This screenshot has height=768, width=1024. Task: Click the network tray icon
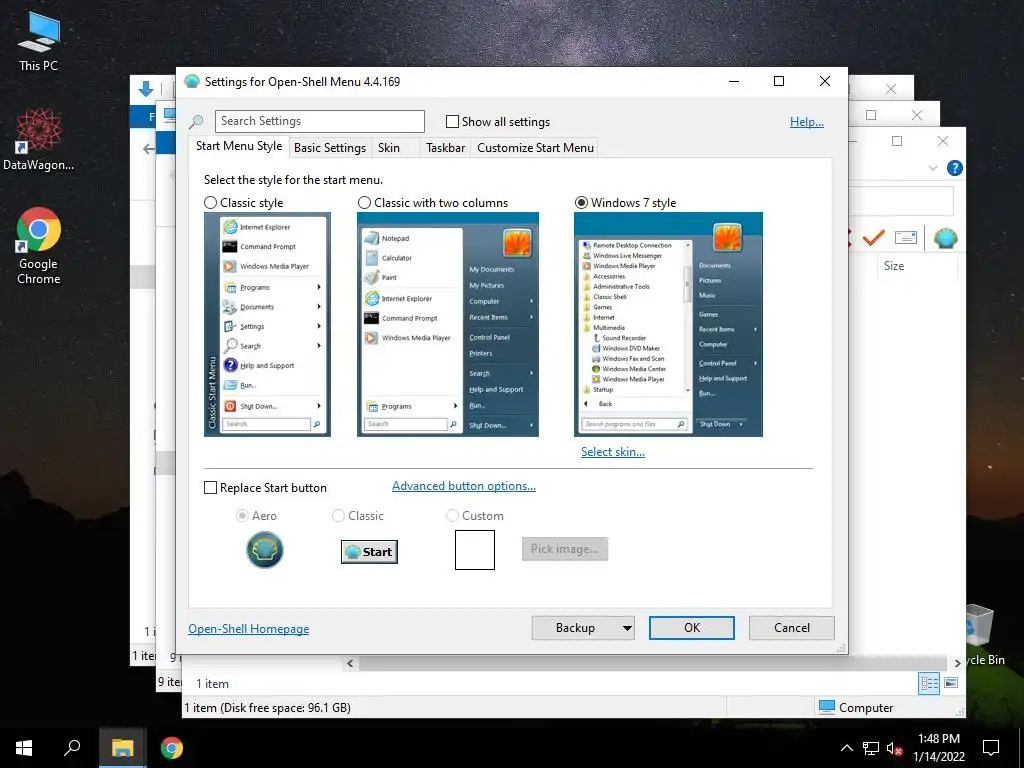pyautogui.click(x=871, y=748)
